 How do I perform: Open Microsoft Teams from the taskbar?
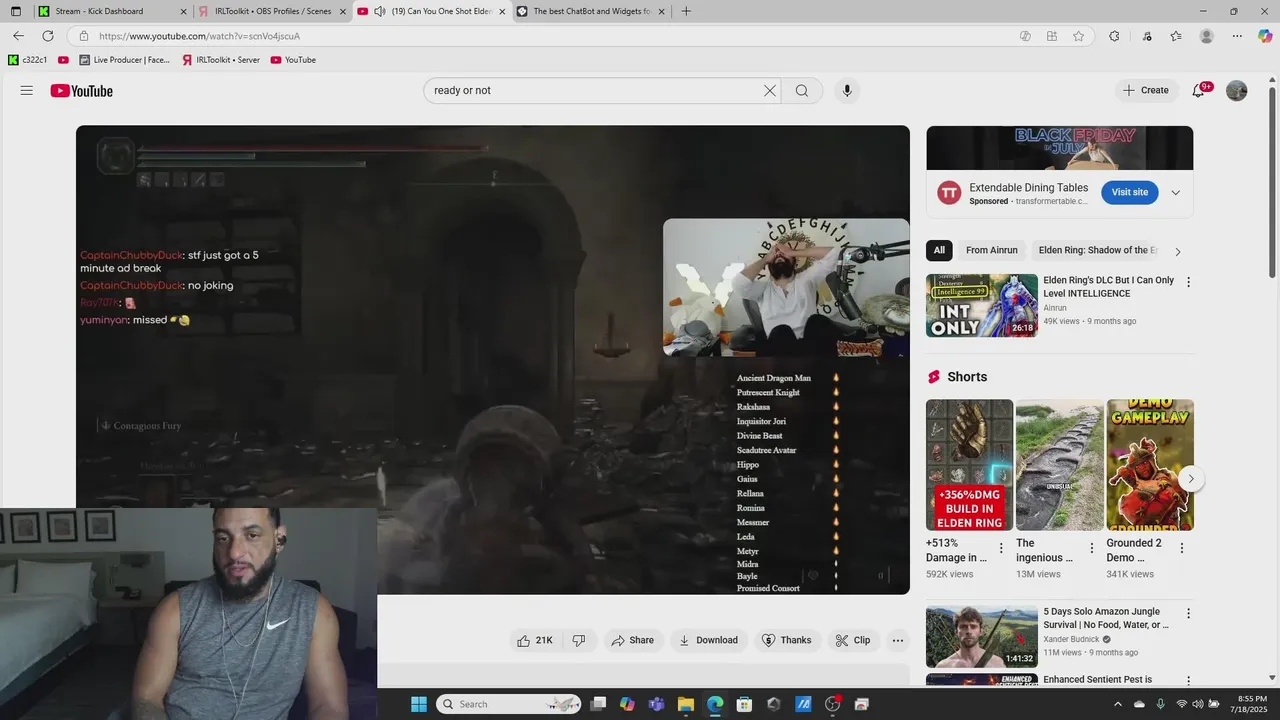[657, 704]
